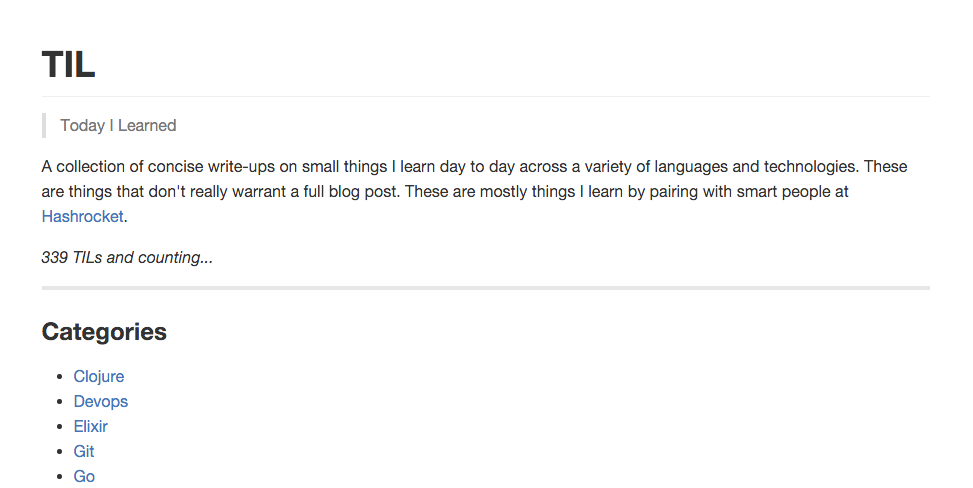
Task: Click the 'Today I Learned' blockquote text
Action: point(118,126)
